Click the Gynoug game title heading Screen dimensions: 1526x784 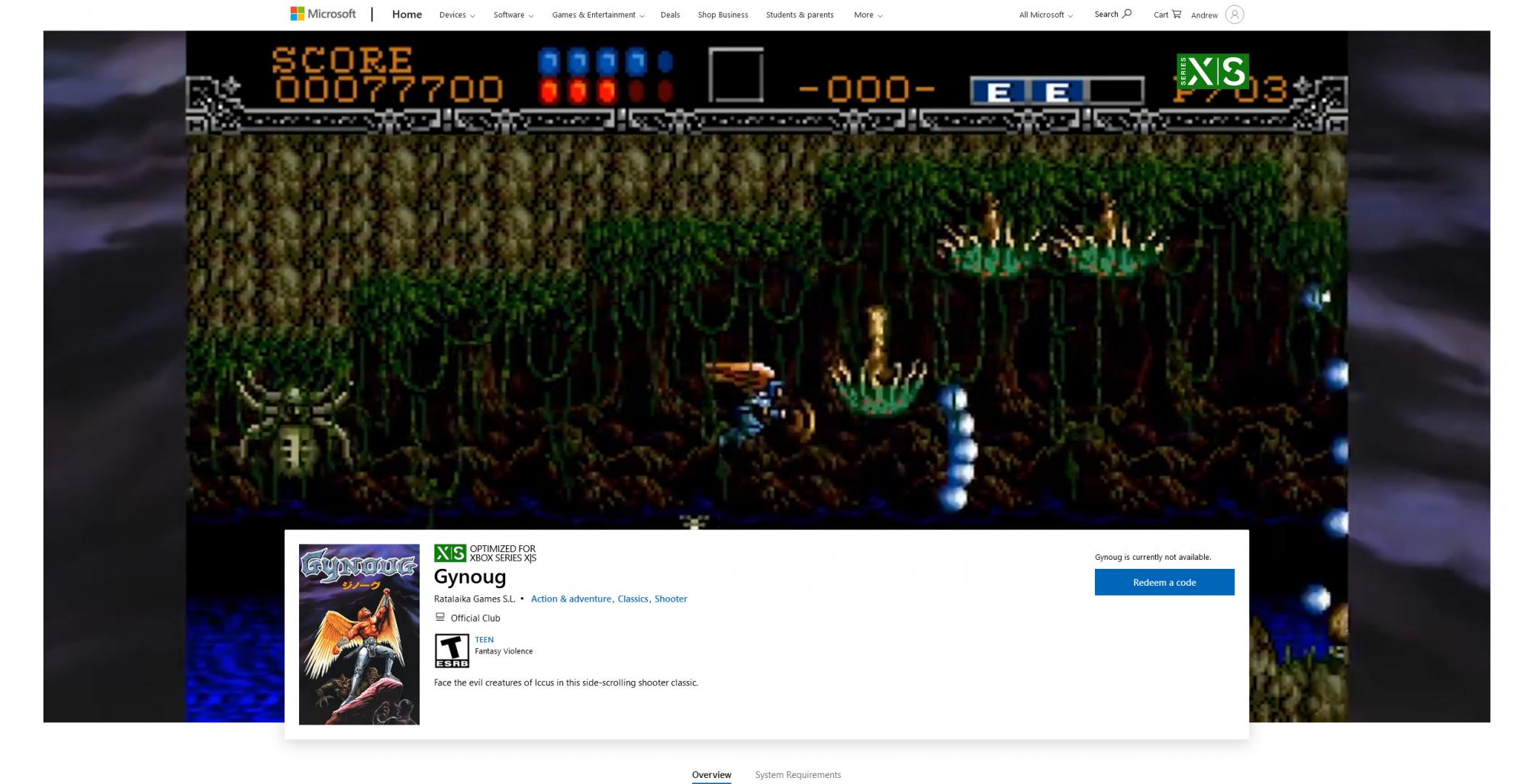click(x=470, y=577)
